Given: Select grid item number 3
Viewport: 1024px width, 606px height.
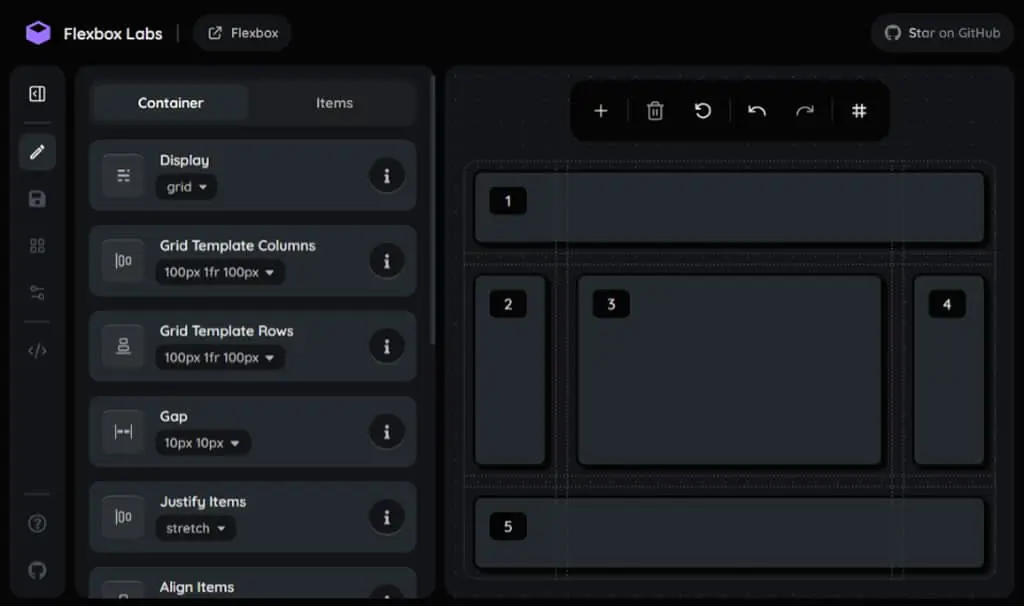Looking at the screenshot, I should coord(729,370).
